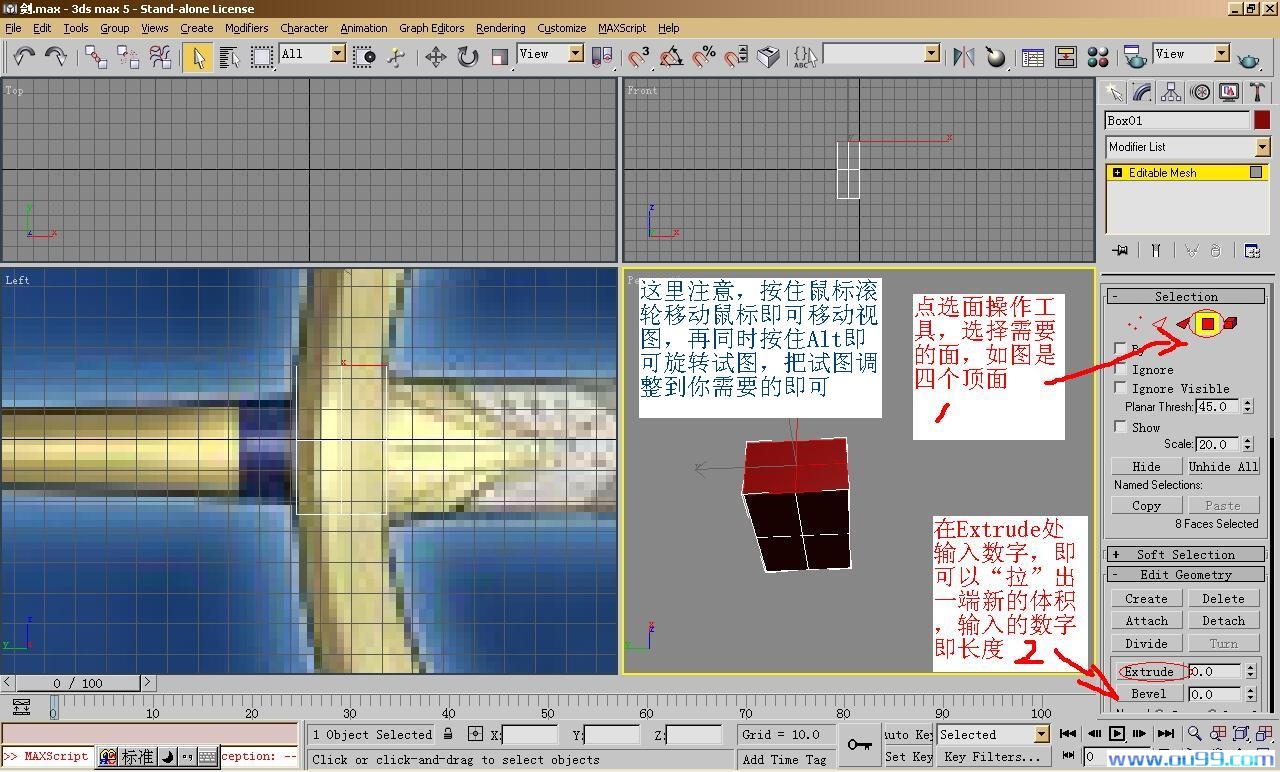Expand the Soft Selection rollout
The width and height of the screenshot is (1280, 772).
click(1186, 555)
